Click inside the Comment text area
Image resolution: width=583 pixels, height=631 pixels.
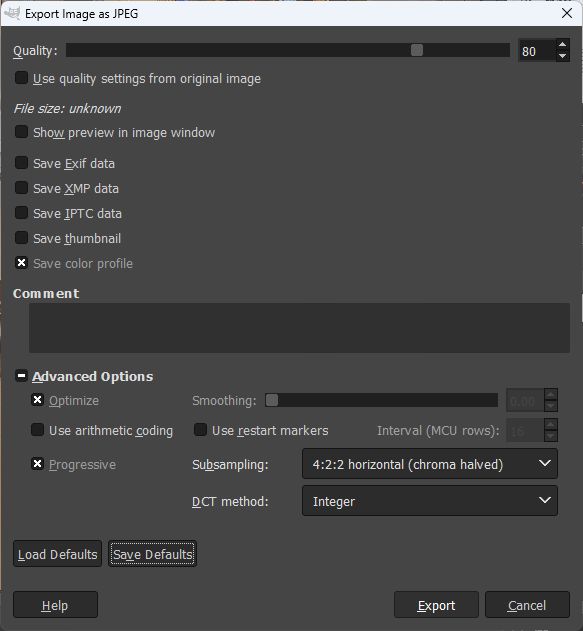299,328
